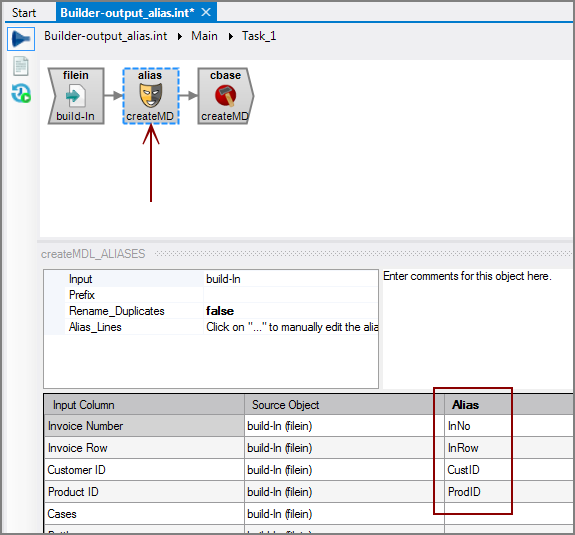Select the Alias_Lines property label
The height and width of the screenshot is (535, 575).
point(95,327)
